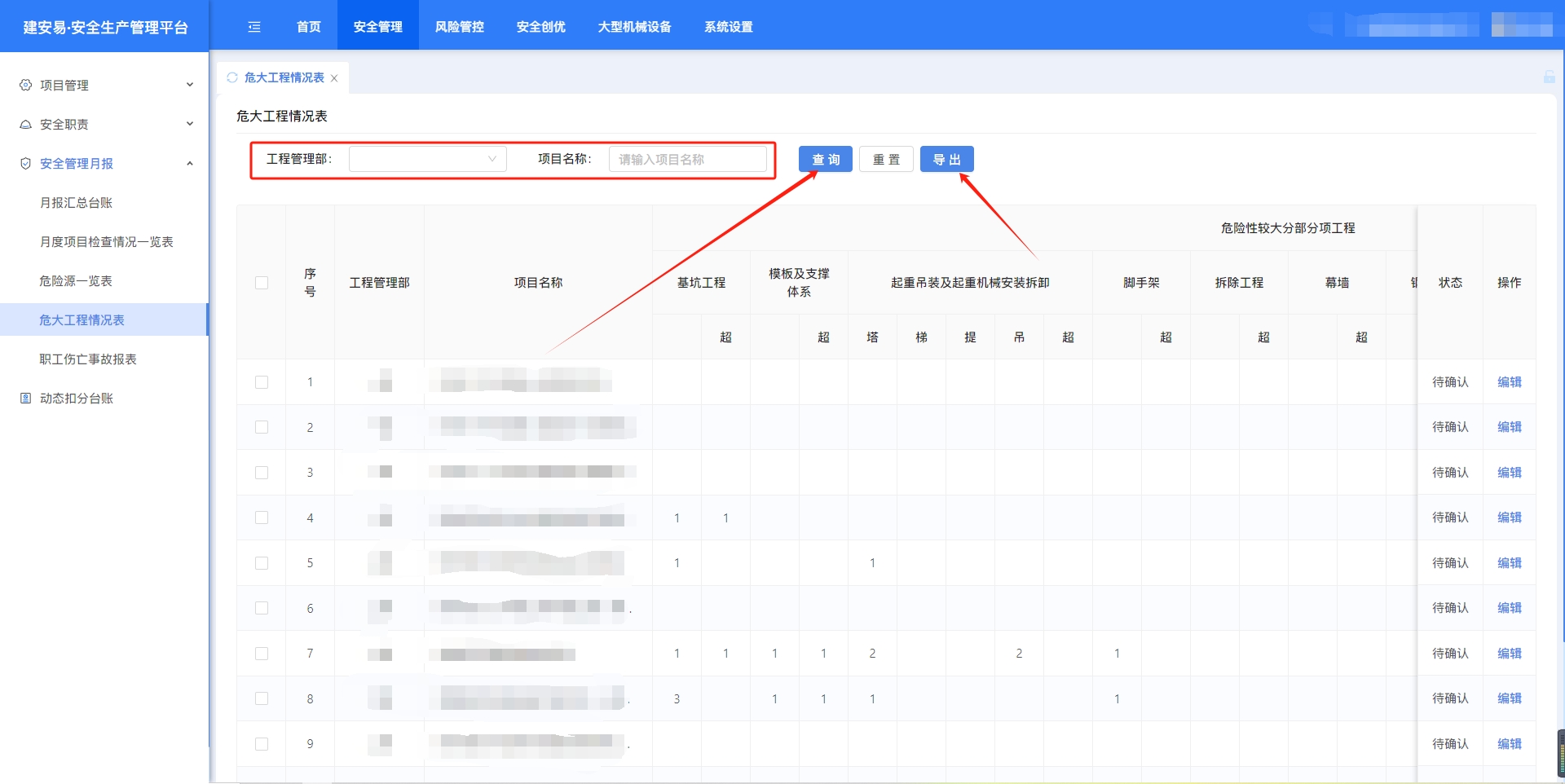Click the lock icon at top right
The image size is (1565, 784).
tap(1549, 77)
